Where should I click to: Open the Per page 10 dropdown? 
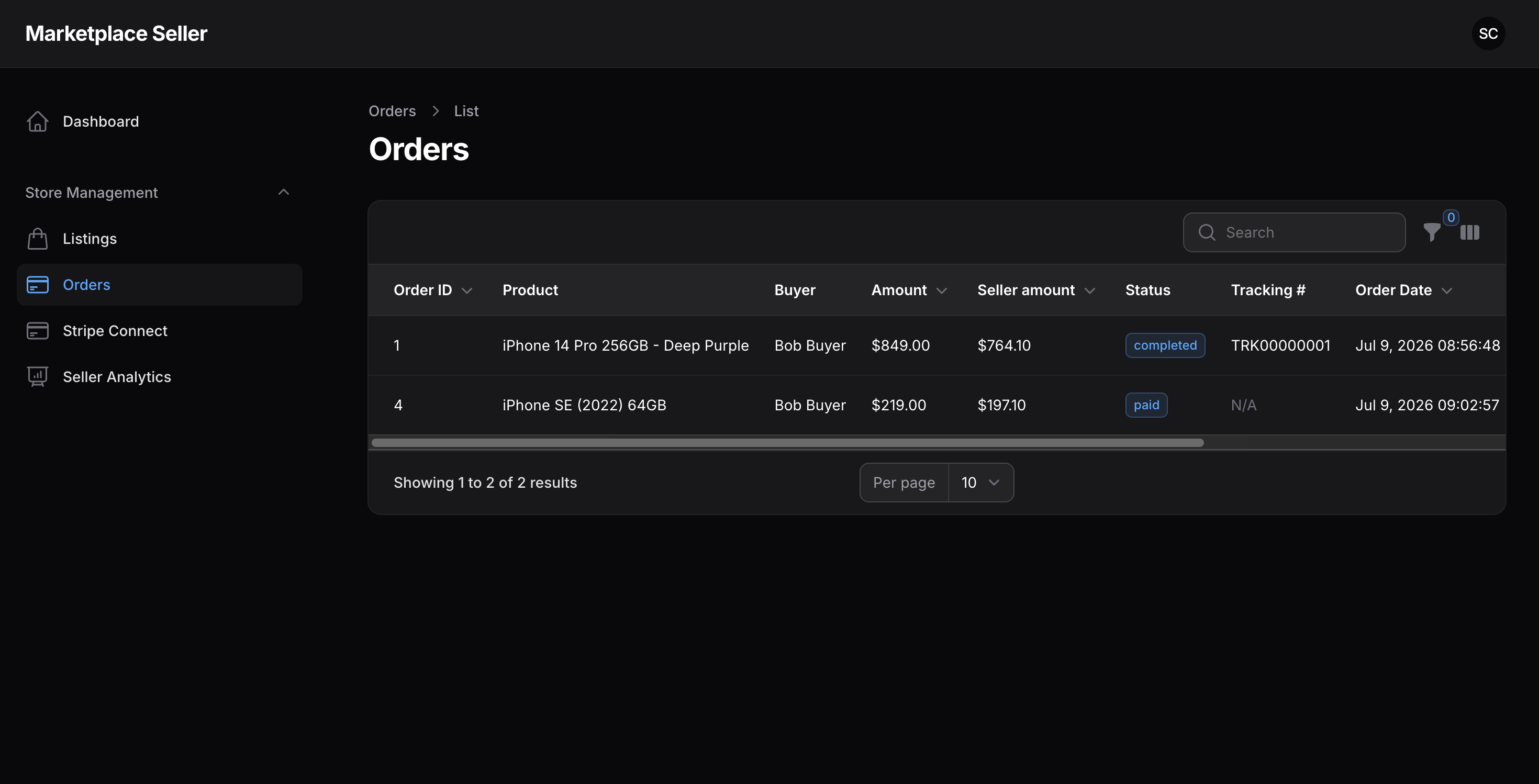coord(980,483)
